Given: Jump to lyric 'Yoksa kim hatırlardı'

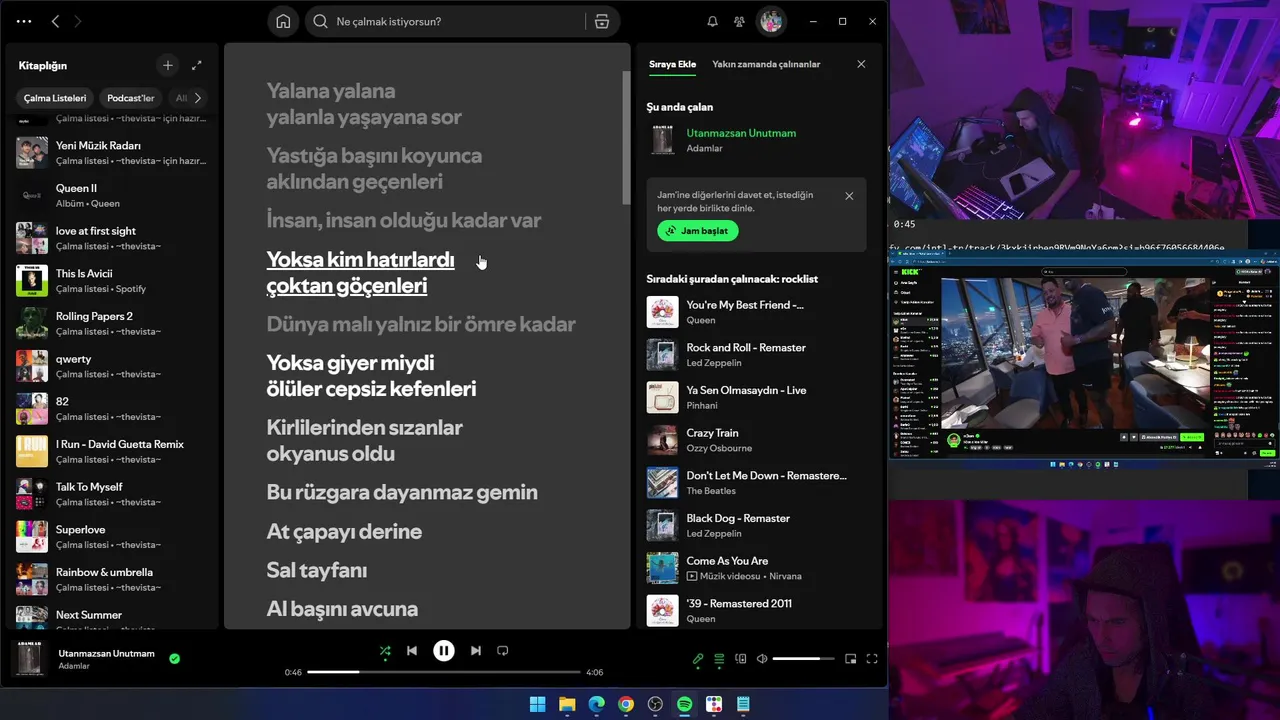Looking at the screenshot, I should [x=360, y=259].
